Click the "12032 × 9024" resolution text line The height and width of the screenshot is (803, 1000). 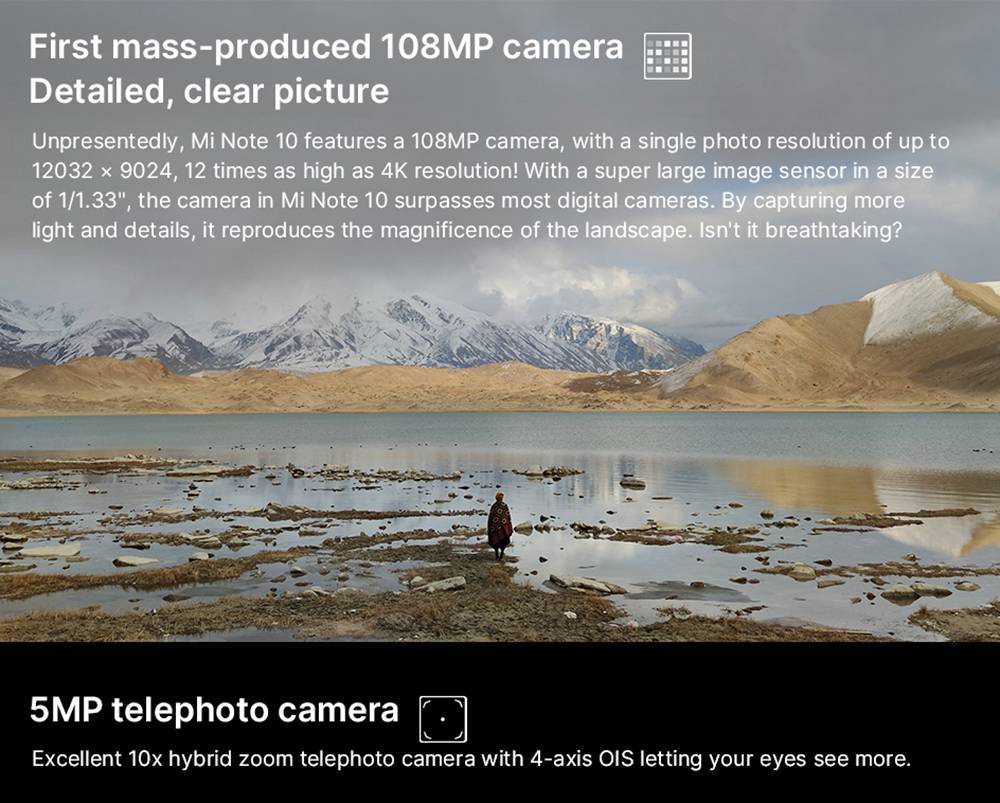click(483, 171)
